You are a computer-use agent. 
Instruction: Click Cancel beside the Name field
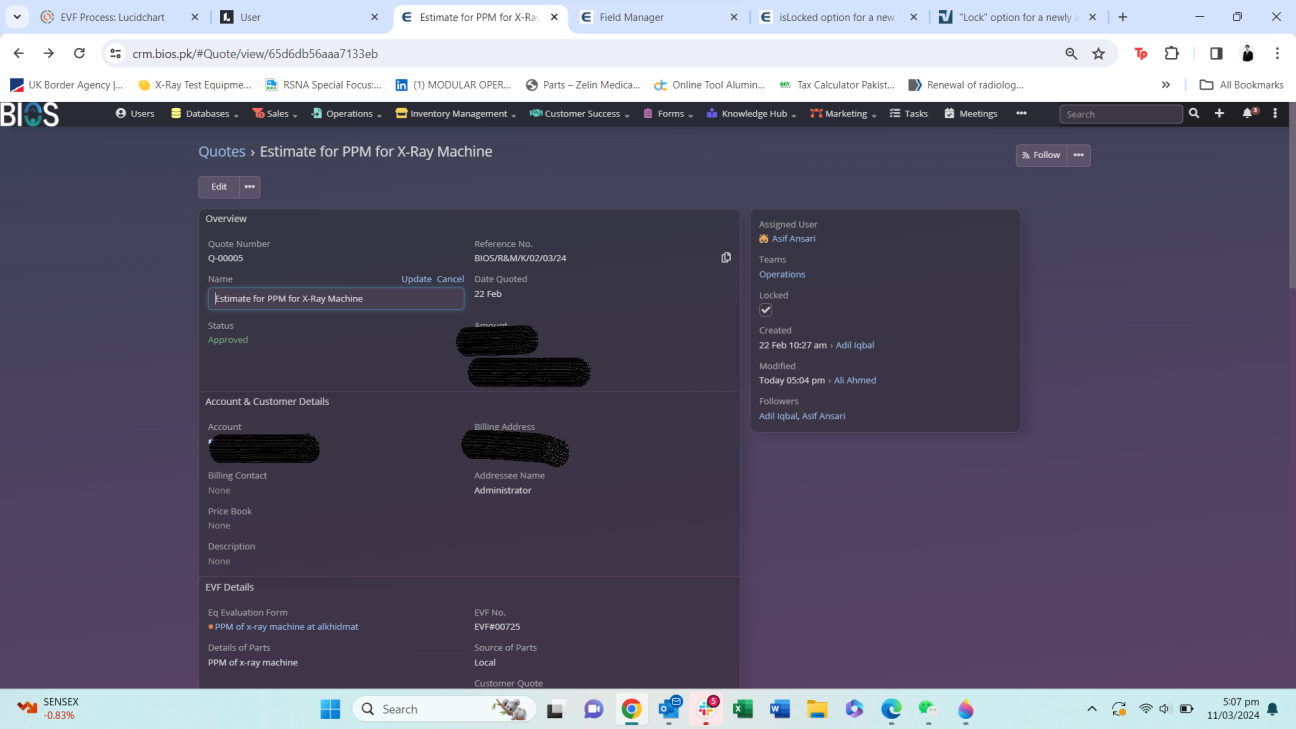pos(450,279)
